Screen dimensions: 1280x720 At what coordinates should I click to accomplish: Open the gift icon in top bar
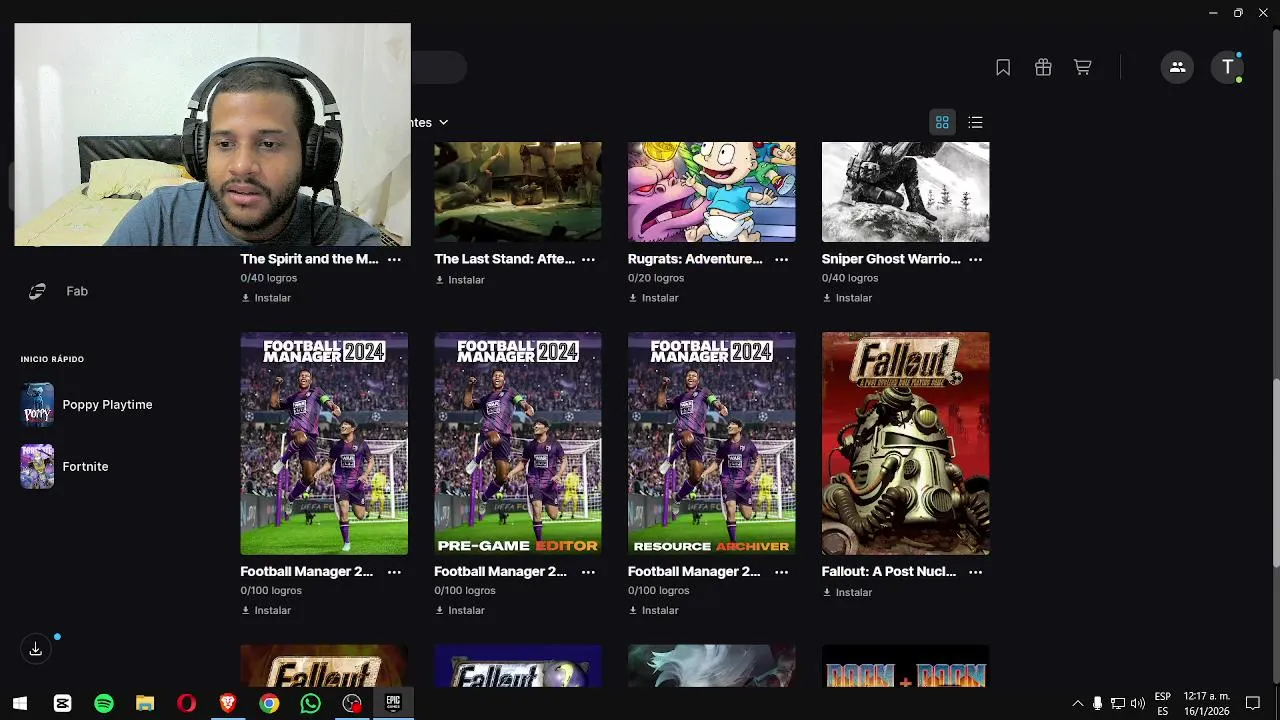point(1043,67)
